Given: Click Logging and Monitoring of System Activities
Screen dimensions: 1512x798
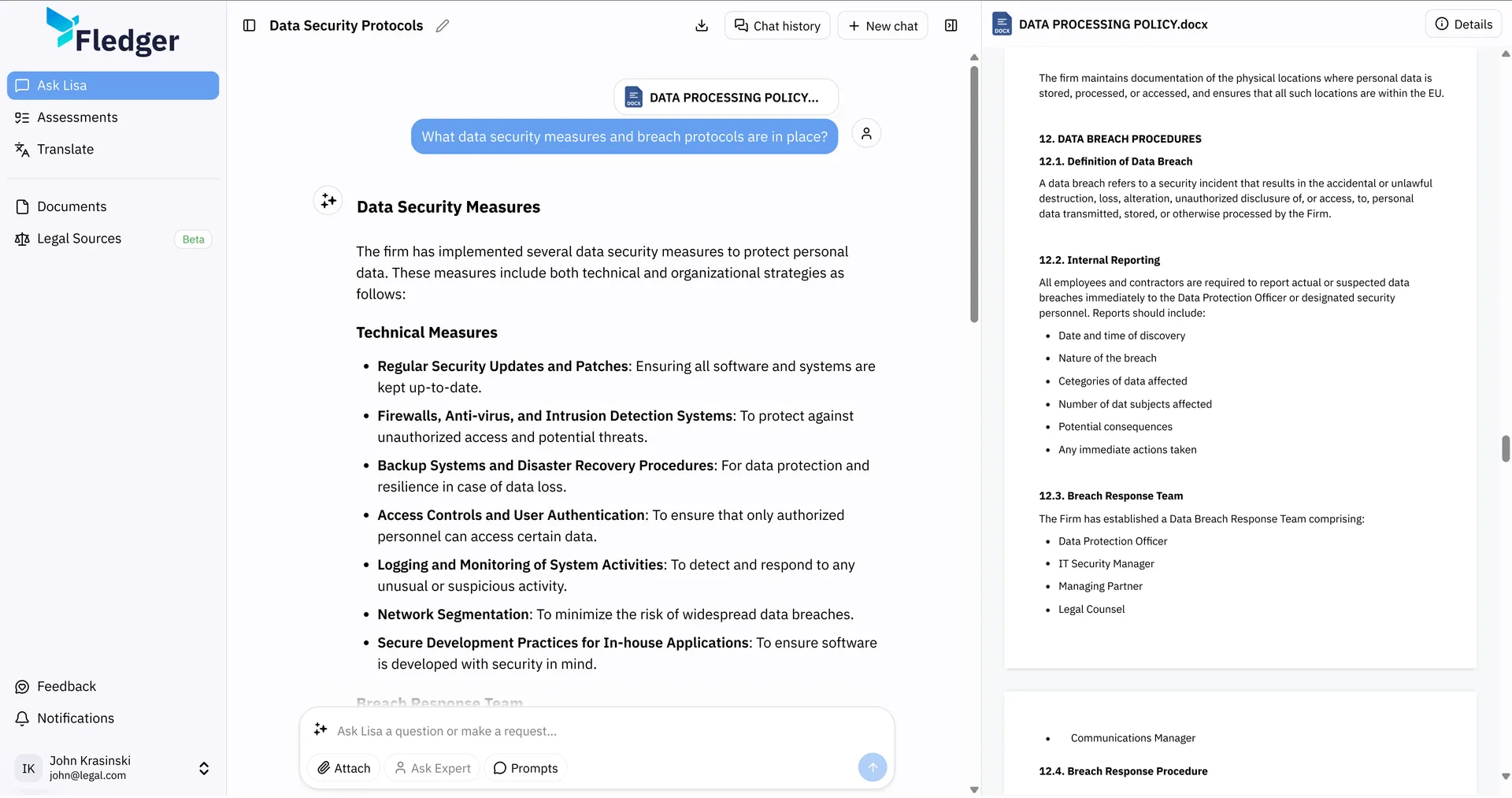Looking at the screenshot, I should [x=521, y=565].
